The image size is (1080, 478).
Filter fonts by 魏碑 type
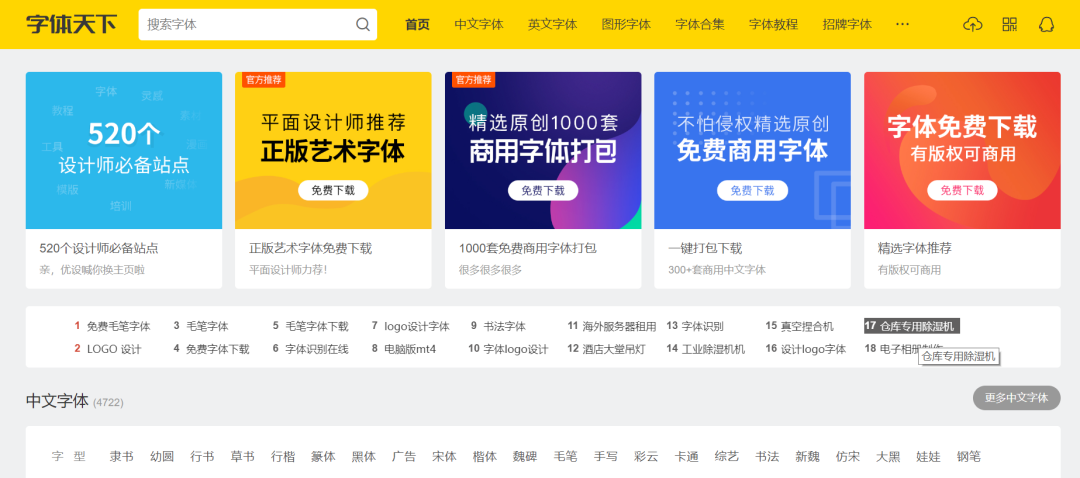click(525, 457)
